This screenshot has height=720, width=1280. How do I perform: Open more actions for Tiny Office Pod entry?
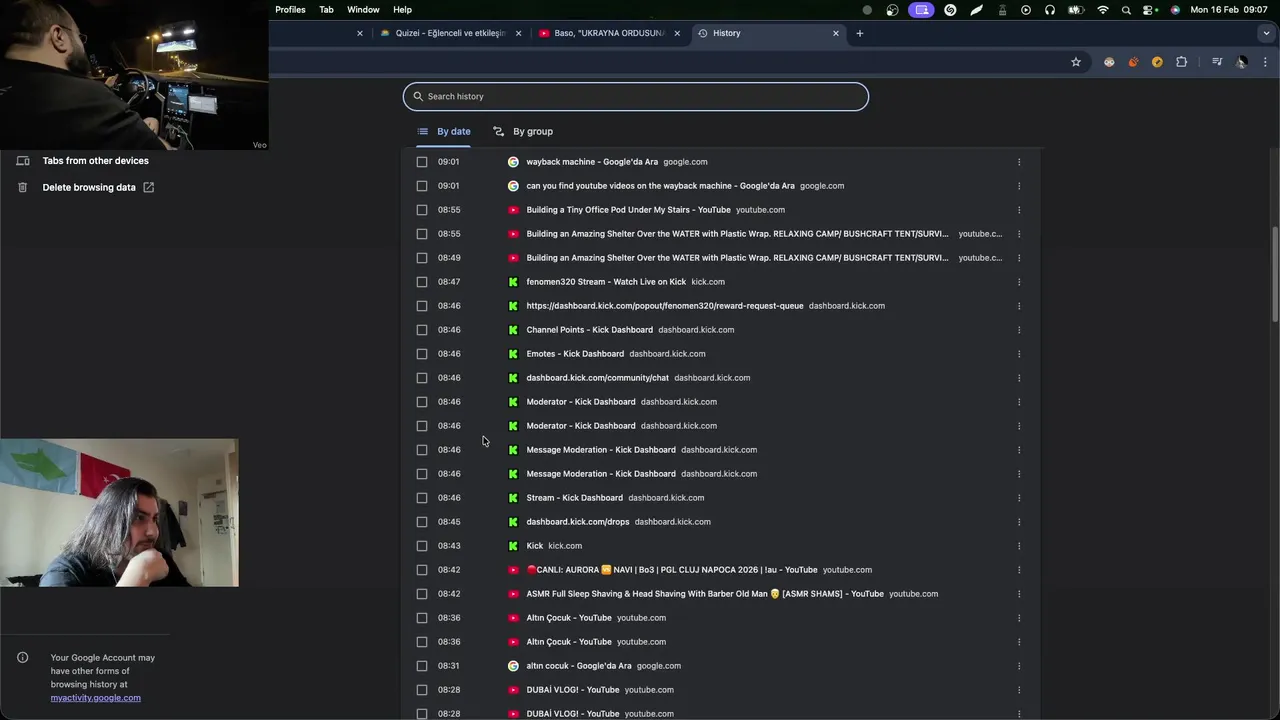tap(1019, 210)
